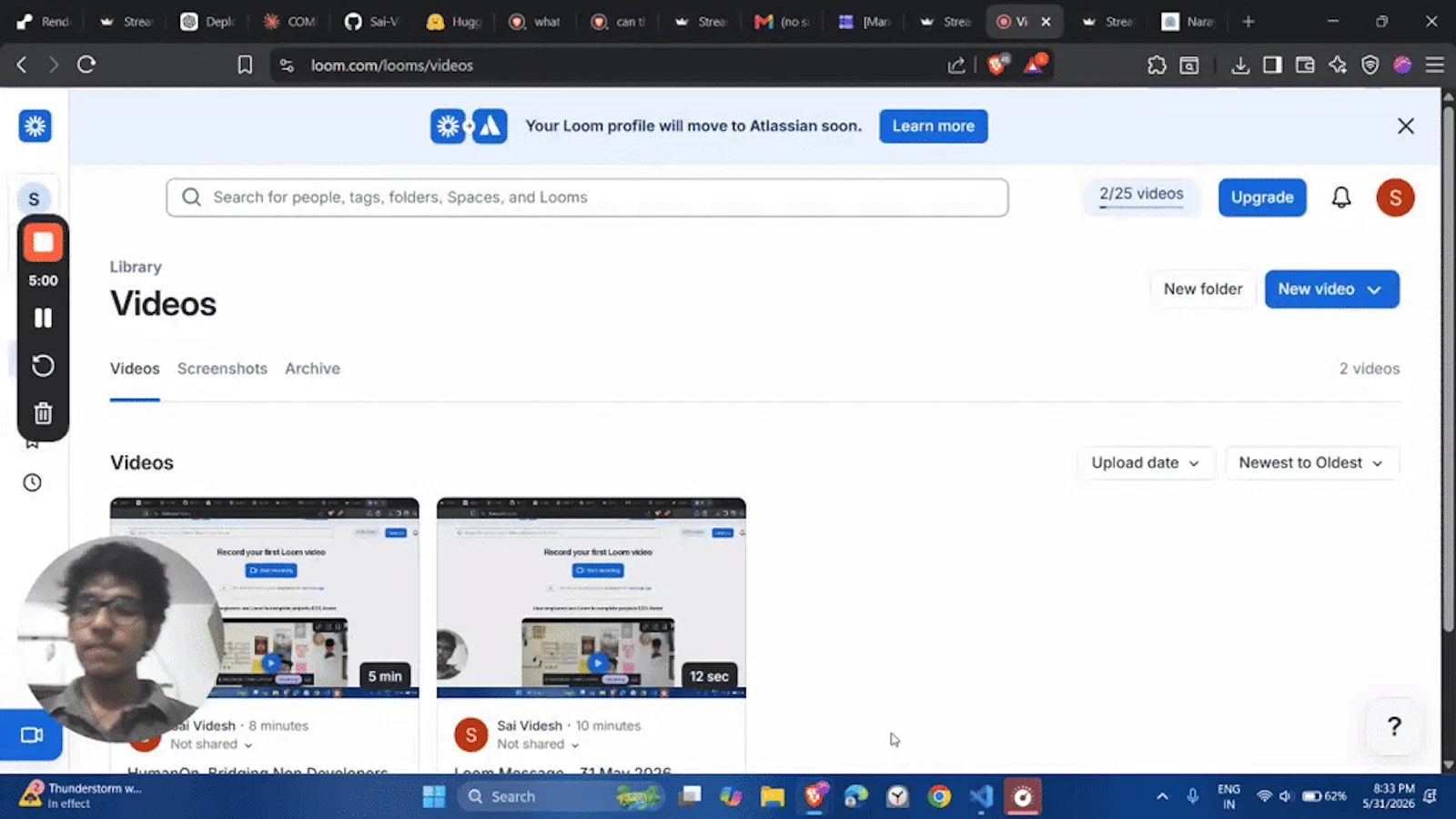Screen dimensions: 1456x819
Task: Expand the New video dropdown
Action: click(x=1331, y=289)
